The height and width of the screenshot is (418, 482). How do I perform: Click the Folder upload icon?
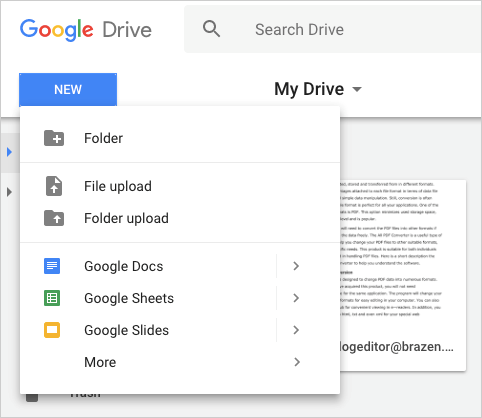[x=54, y=218]
